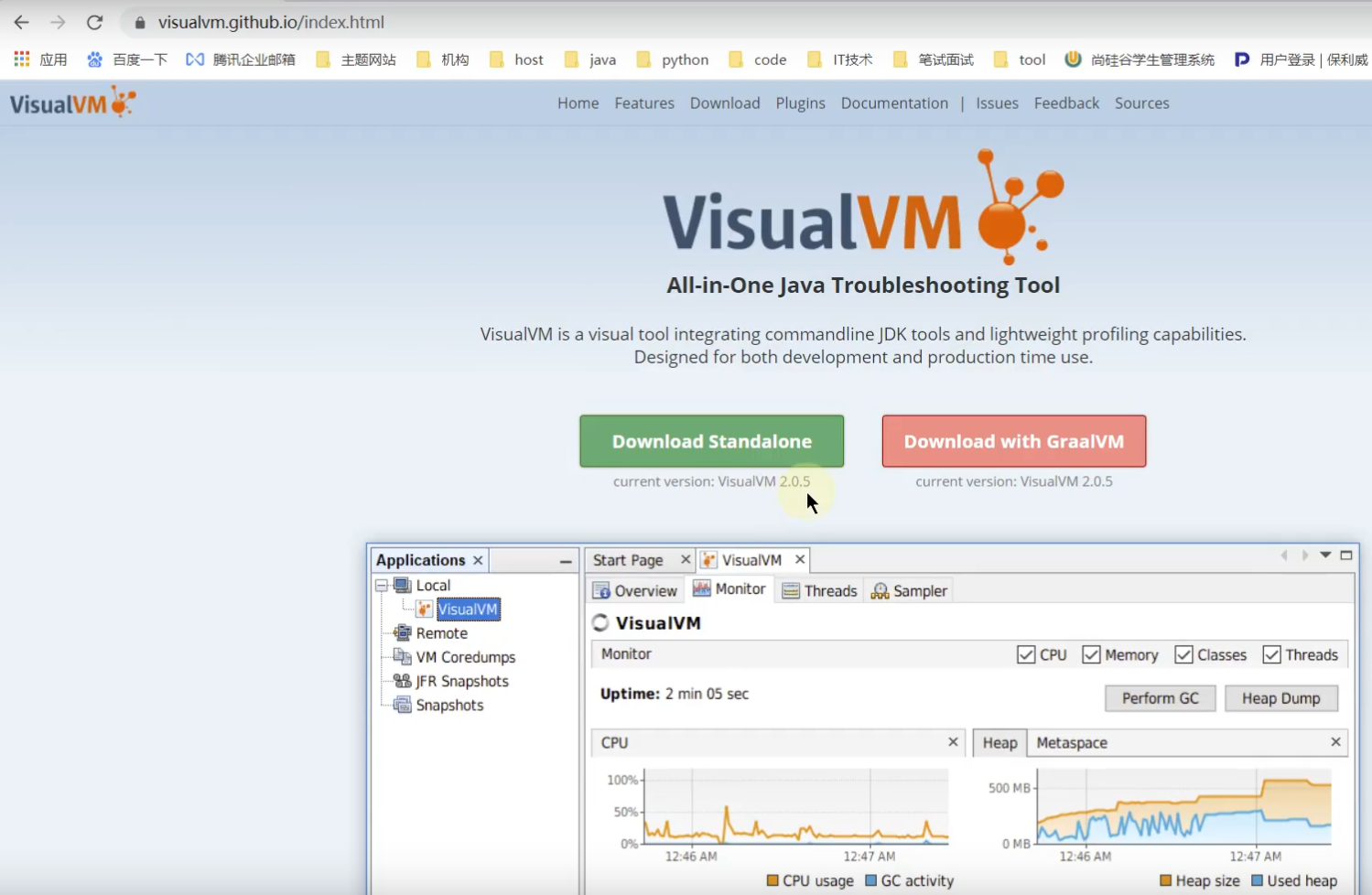Expand the host bookmark folder
Image resolution: width=1372 pixels, height=895 pixels.
pyautogui.click(x=516, y=59)
